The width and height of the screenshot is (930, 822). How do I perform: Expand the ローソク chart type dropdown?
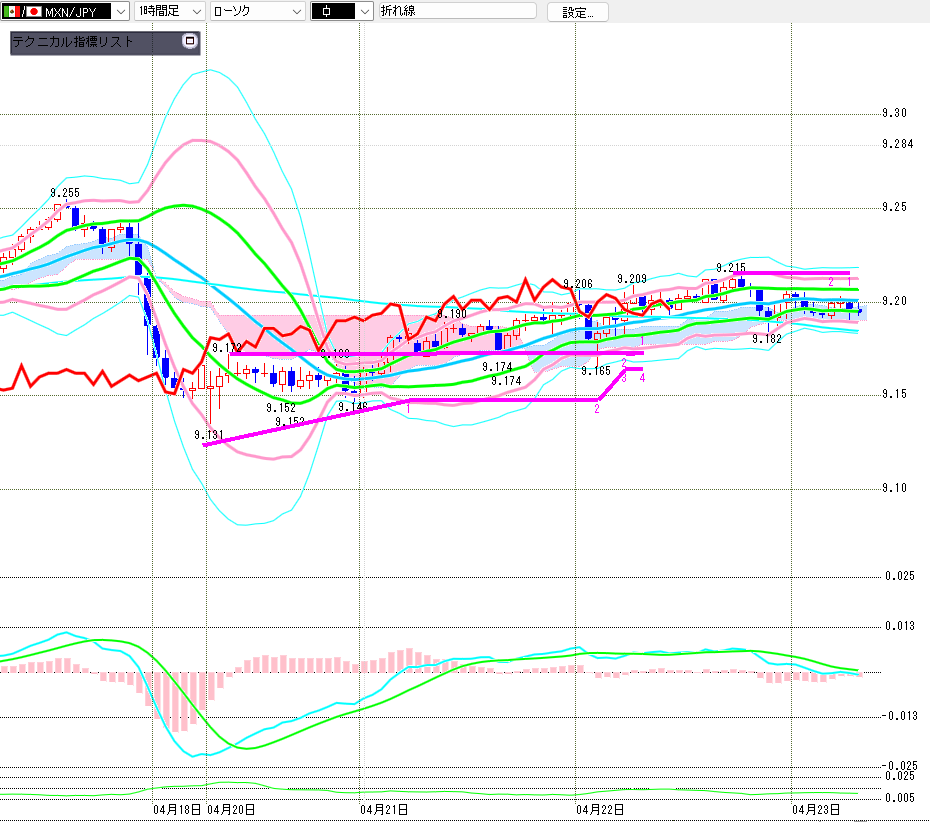296,12
